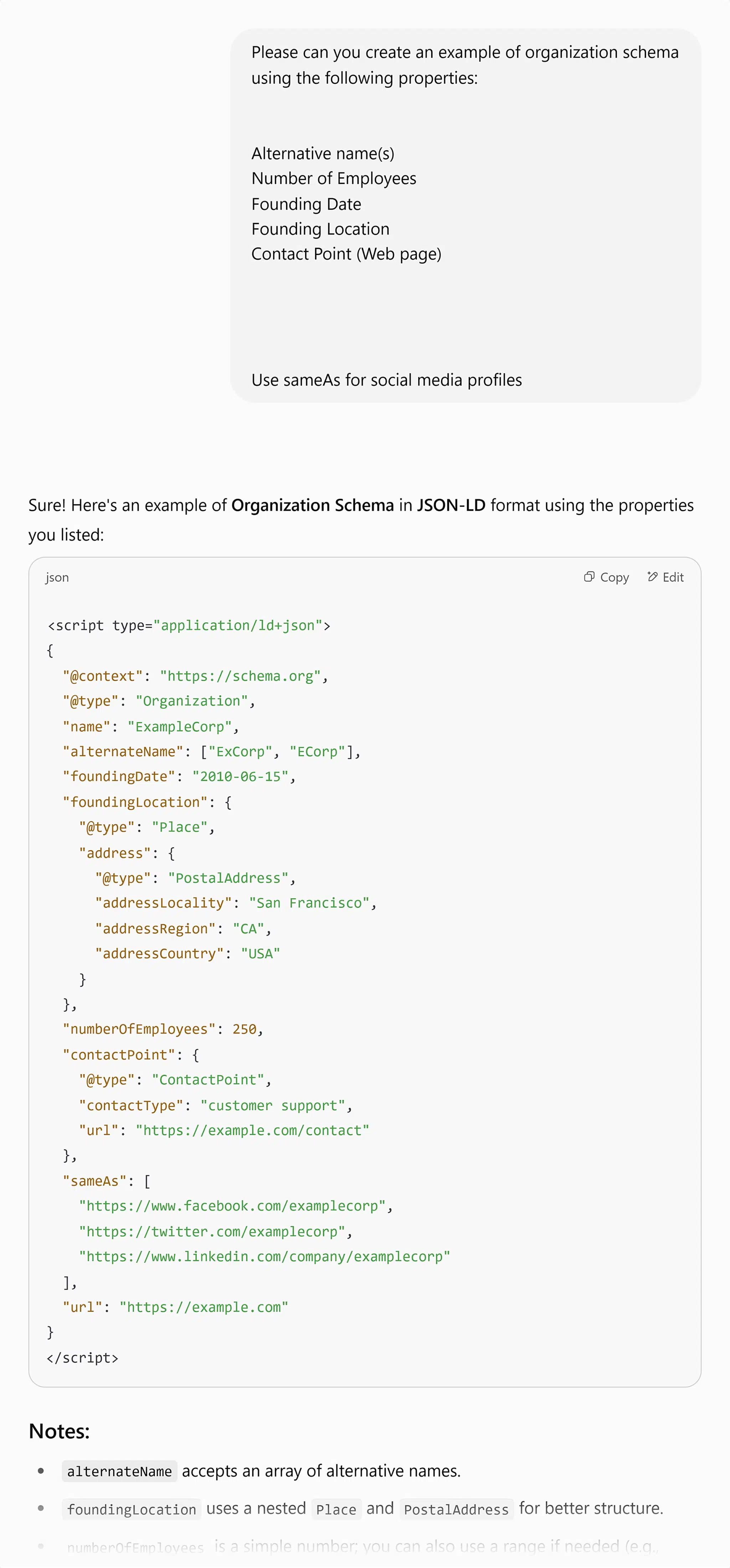This screenshot has height=1568, width=730.
Task: Click the "addressRegion": "CA" line
Action: 184,929
